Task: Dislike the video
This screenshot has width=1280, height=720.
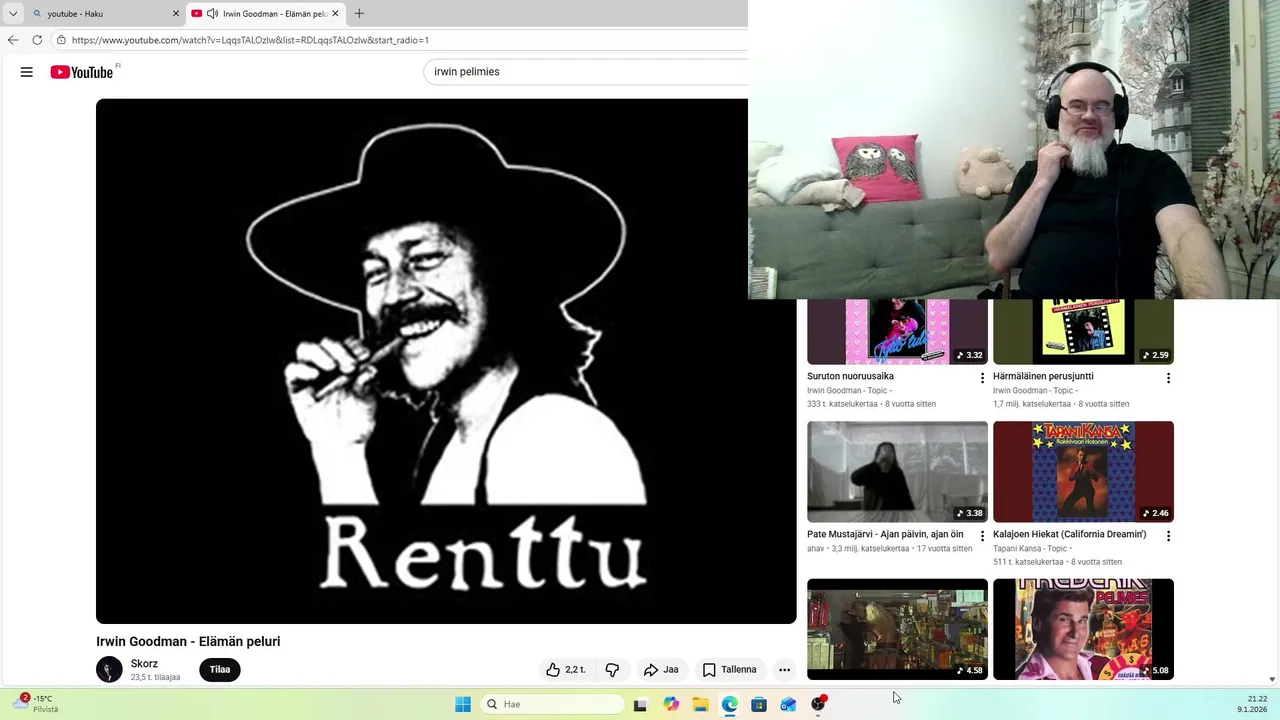Action: 612,670
